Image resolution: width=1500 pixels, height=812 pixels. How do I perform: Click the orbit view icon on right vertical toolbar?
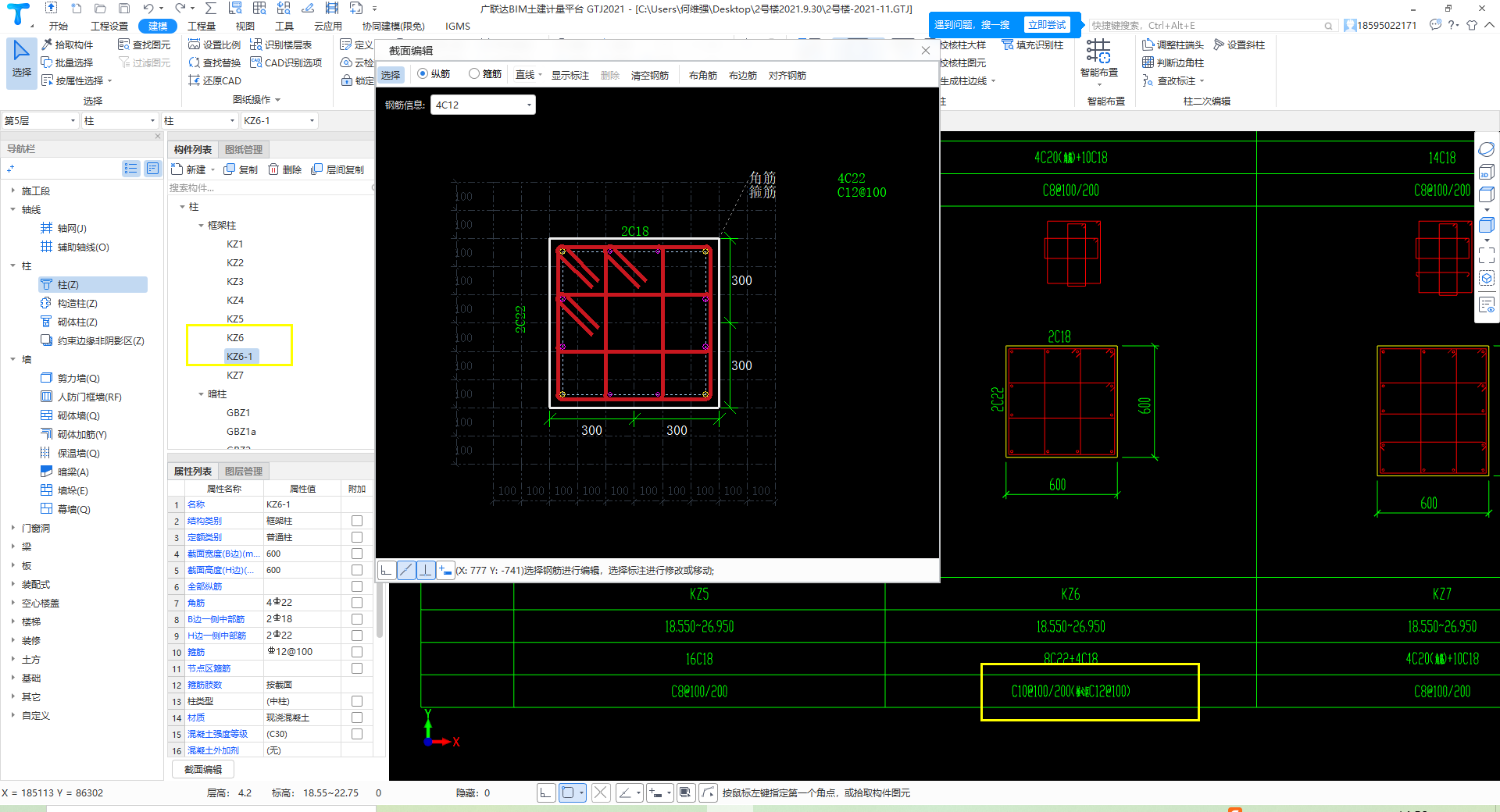coord(1487,148)
